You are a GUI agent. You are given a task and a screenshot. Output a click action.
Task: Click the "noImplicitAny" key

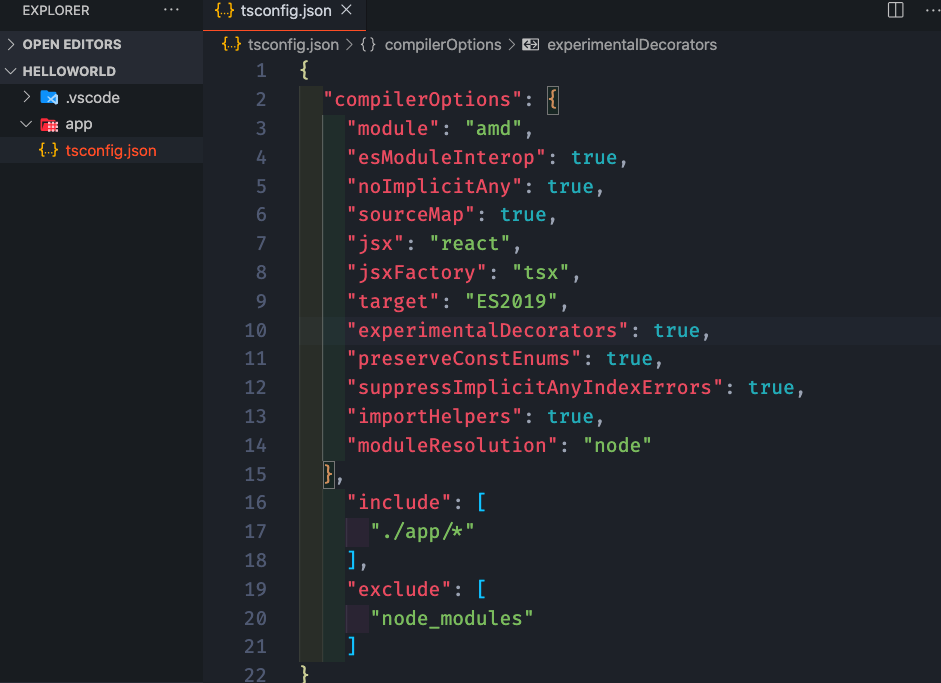434,186
